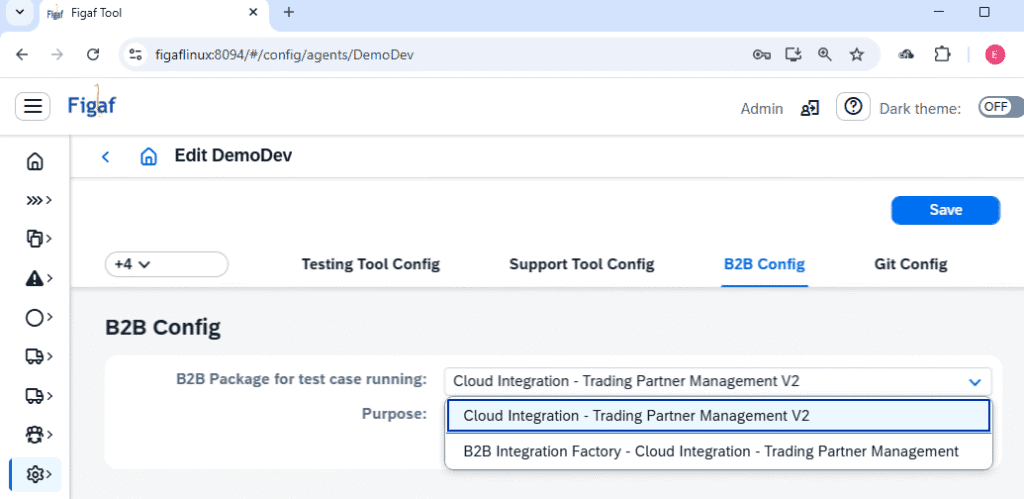Click the logout icon next to Admin

coord(810,108)
